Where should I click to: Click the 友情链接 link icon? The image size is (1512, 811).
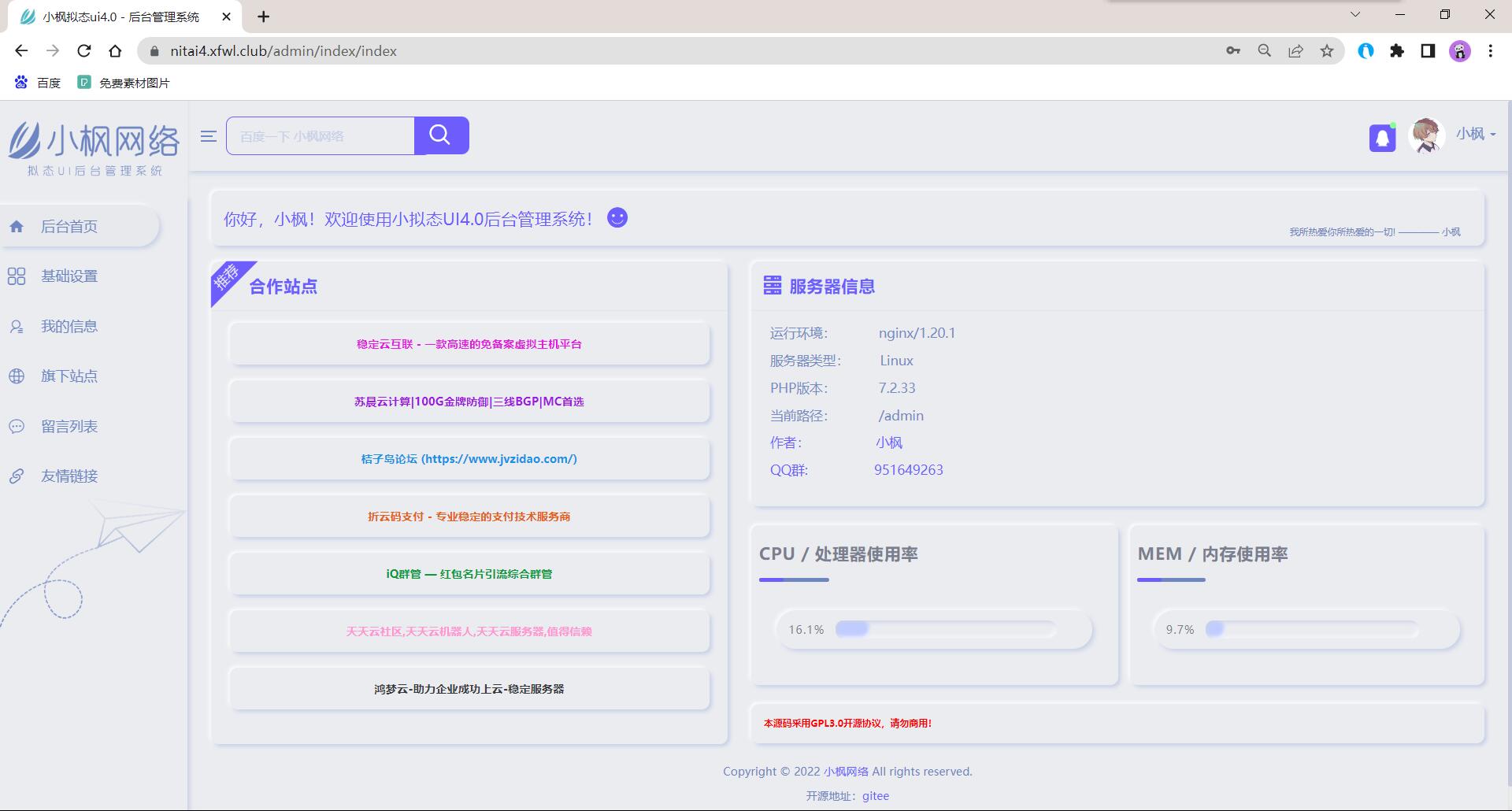(17, 476)
